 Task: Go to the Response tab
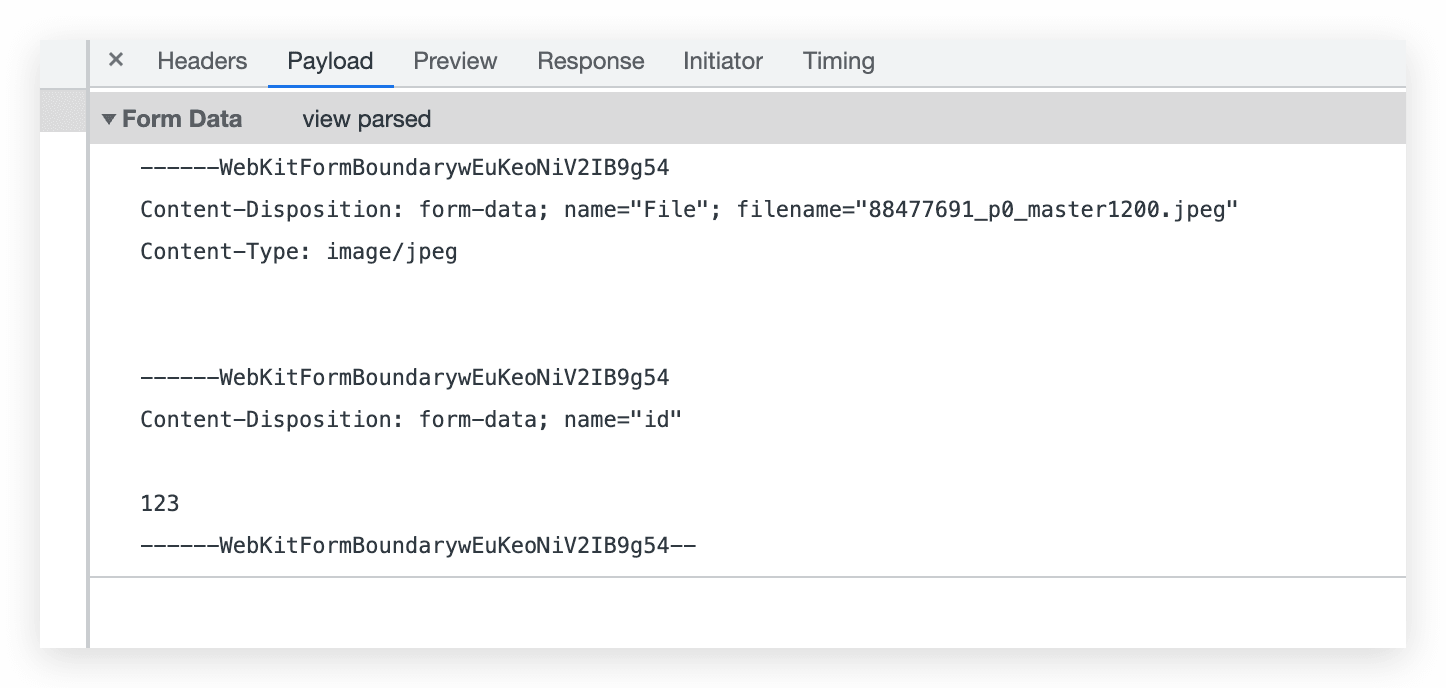click(x=590, y=61)
